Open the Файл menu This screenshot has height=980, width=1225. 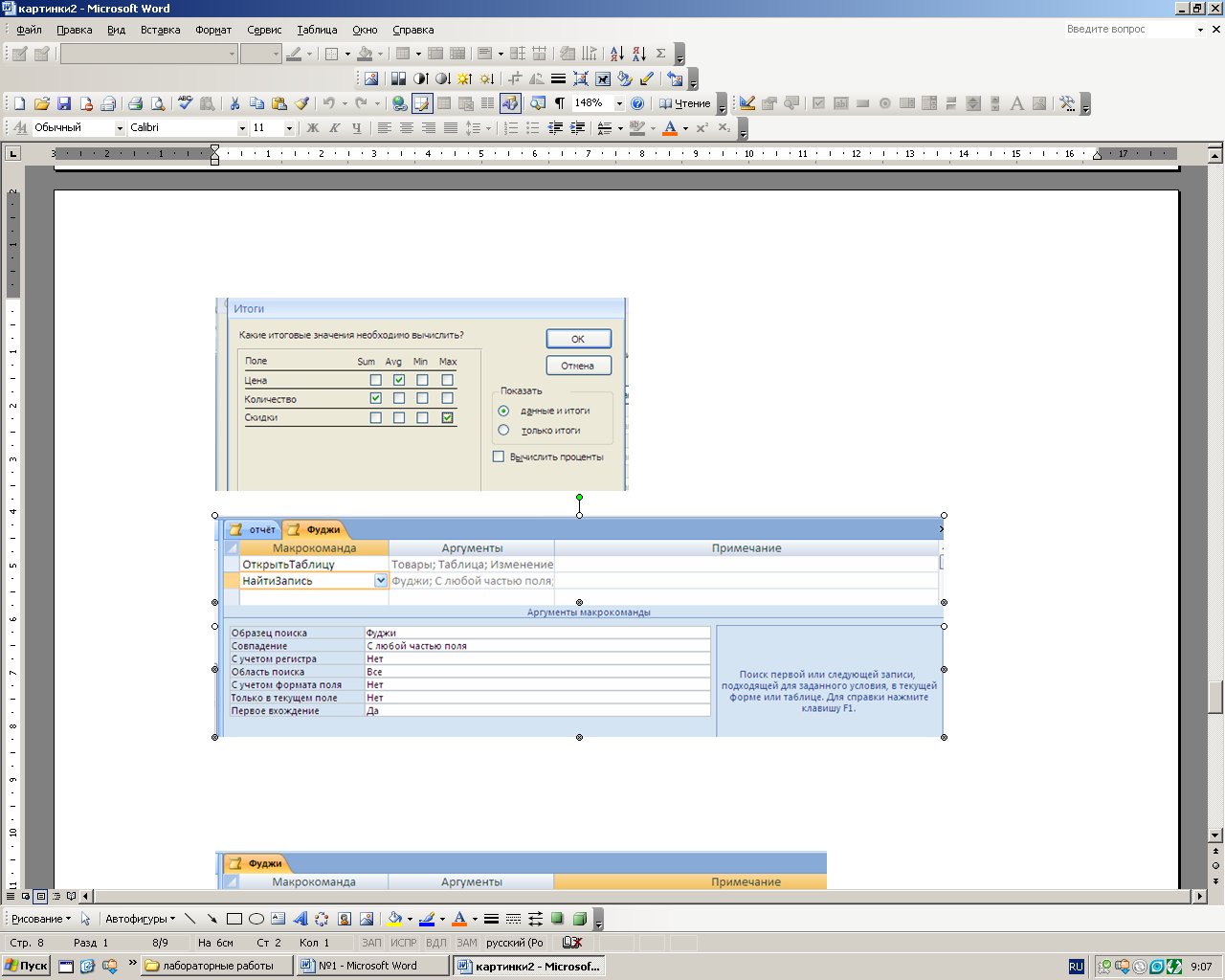pos(29,30)
